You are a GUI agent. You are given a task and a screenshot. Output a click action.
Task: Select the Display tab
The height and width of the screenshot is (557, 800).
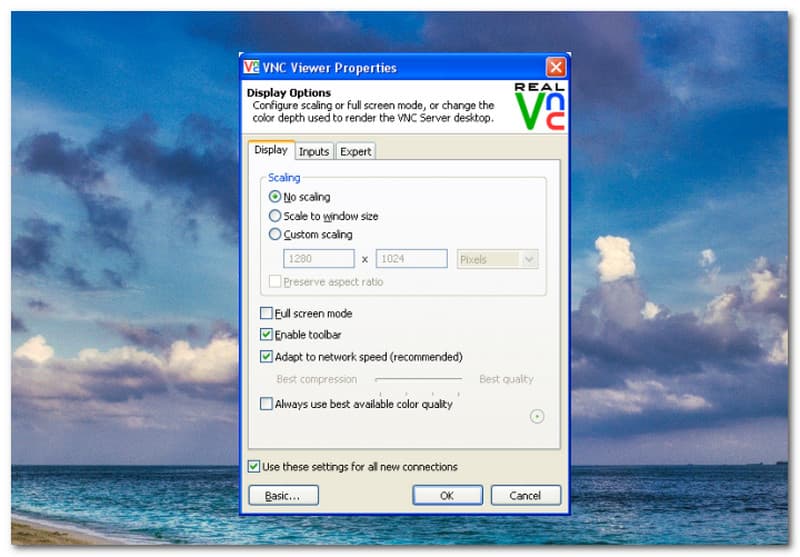[271, 151]
